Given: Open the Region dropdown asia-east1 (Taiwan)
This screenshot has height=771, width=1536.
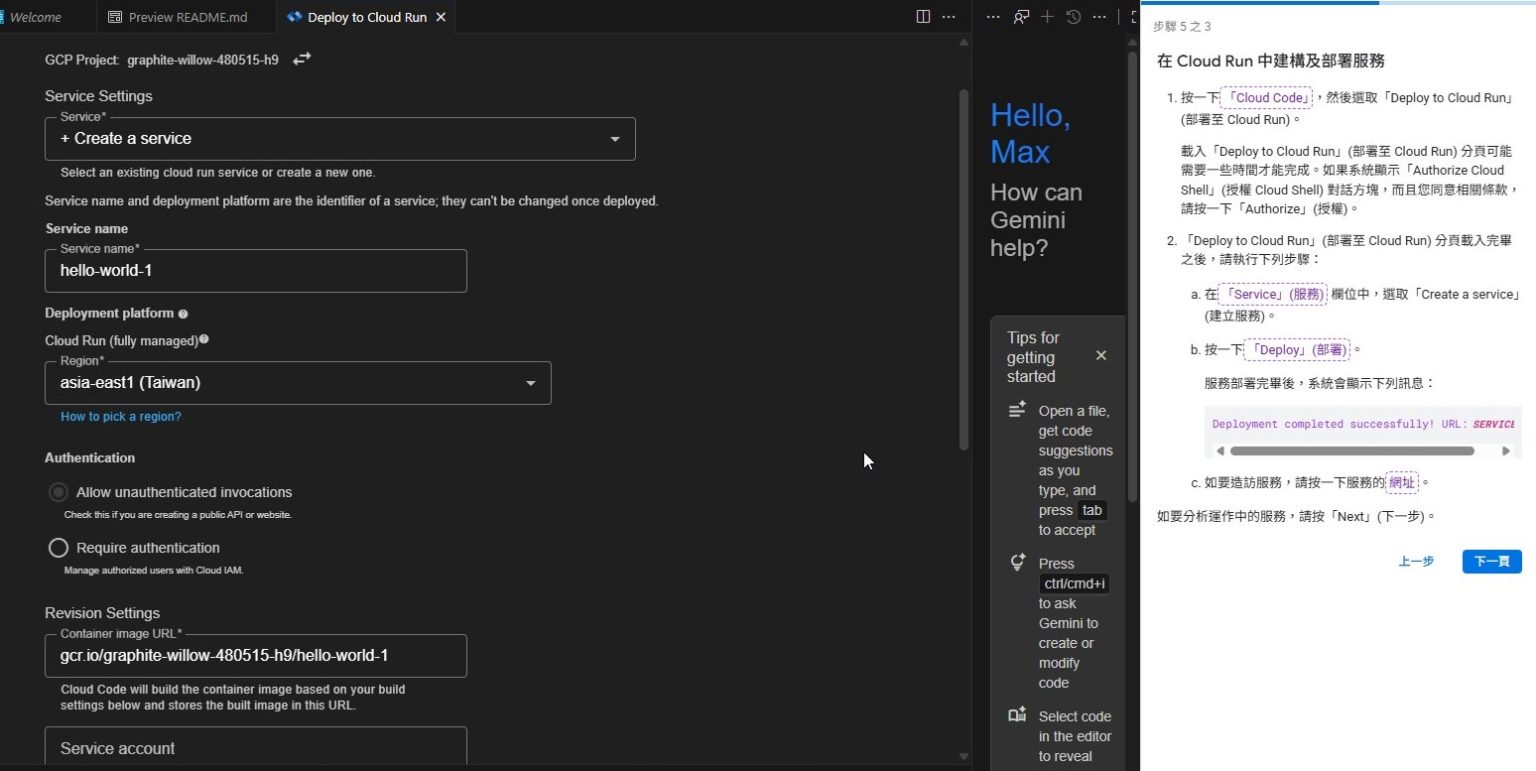Looking at the screenshot, I should (x=298, y=383).
